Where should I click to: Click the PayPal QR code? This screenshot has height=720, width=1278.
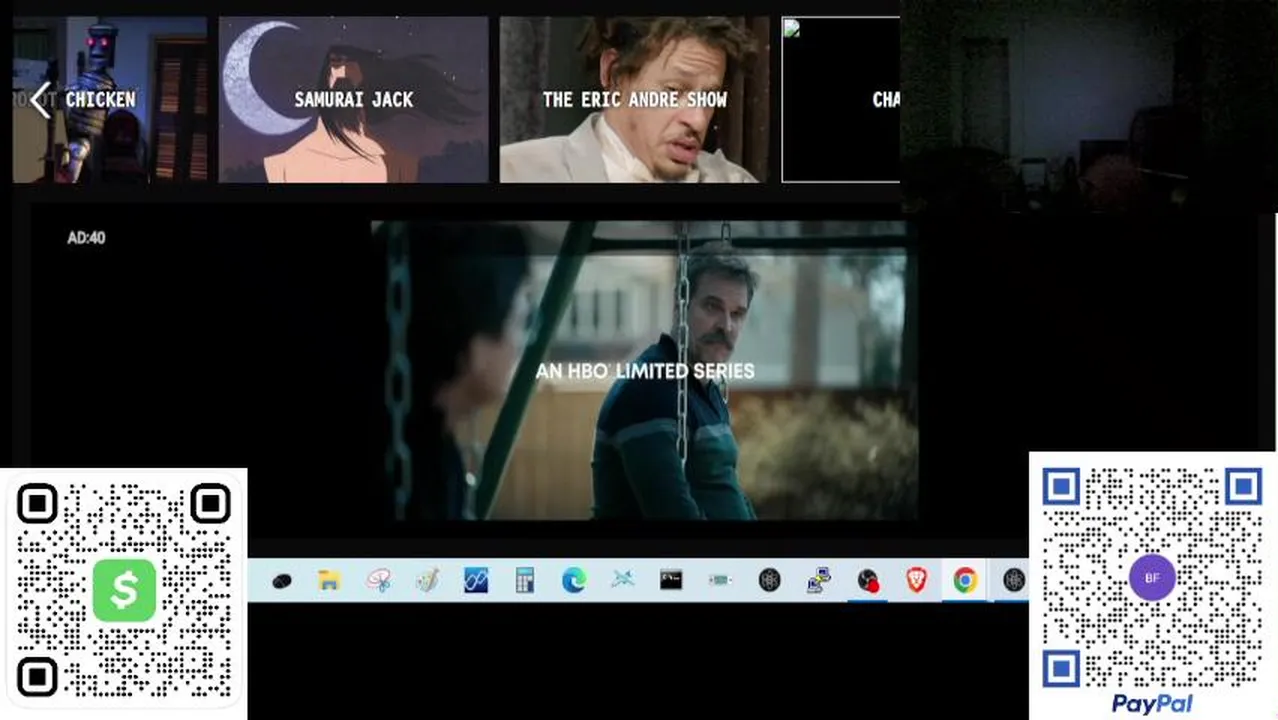tap(1152, 578)
